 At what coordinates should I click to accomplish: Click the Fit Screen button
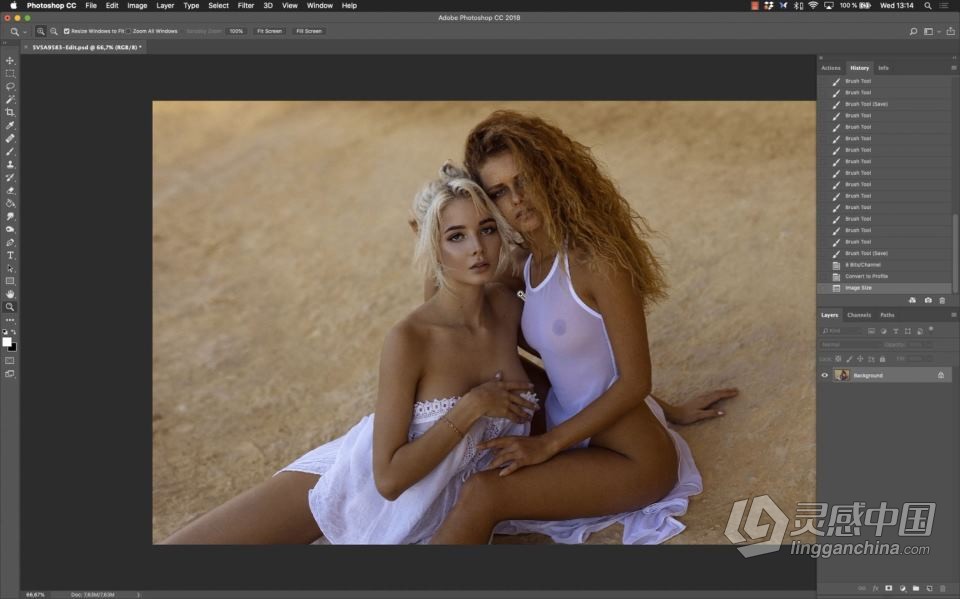pos(269,31)
